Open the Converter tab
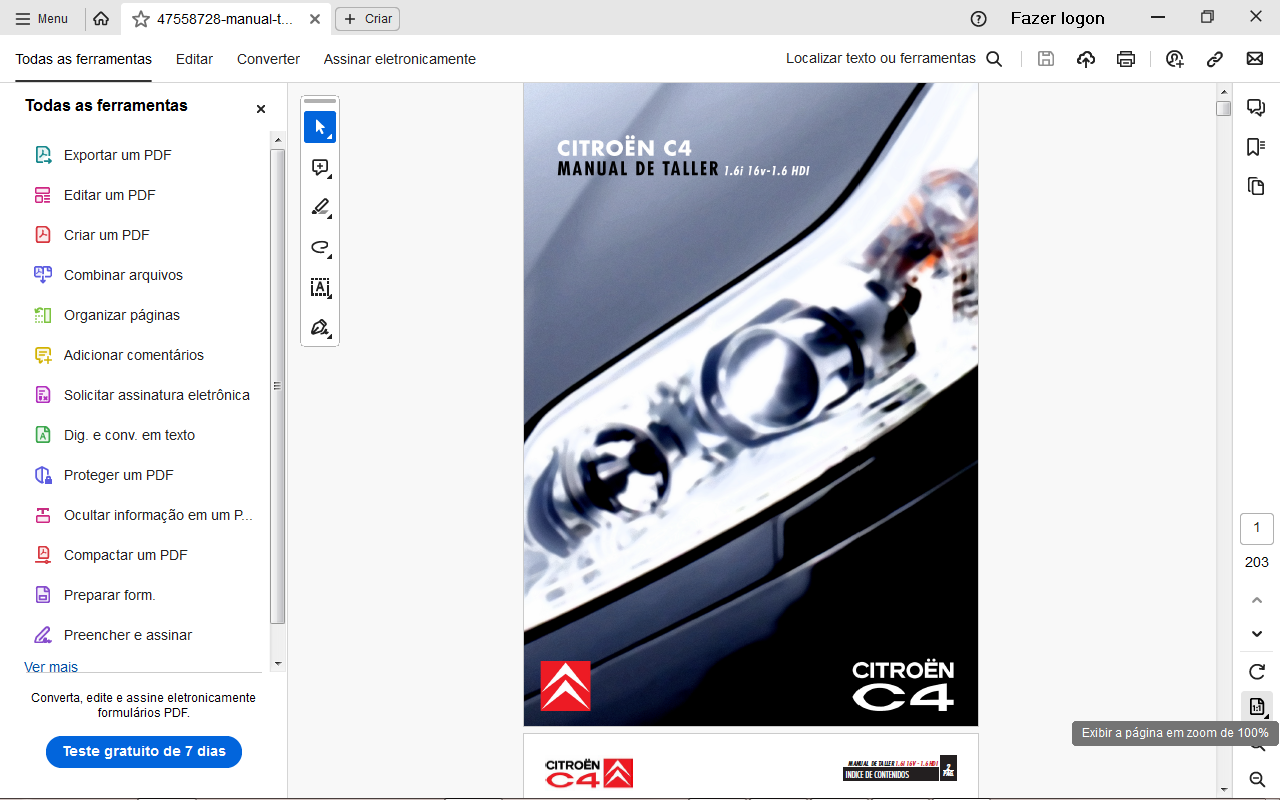The height and width of the screenshot is (800, 1280). click(268, 59)
